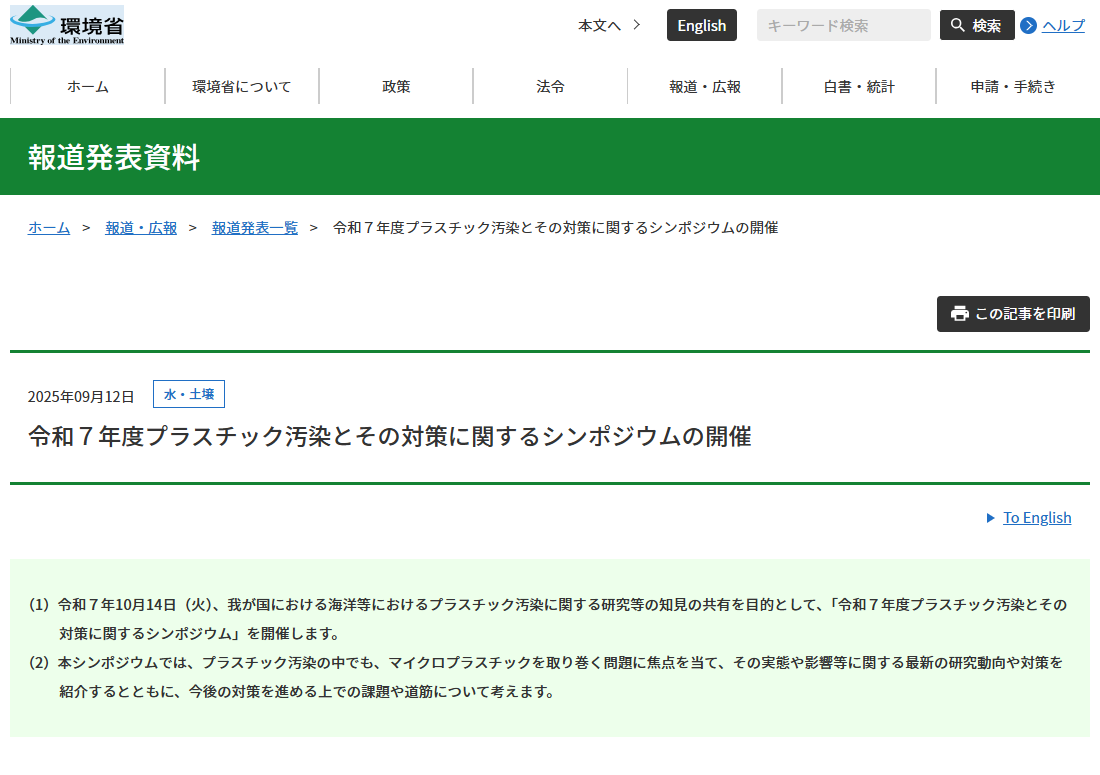Viewport: 1100px width, 775px height.
Task: Open the ヘルプ help link
Action: click(x=1063, y=26)
